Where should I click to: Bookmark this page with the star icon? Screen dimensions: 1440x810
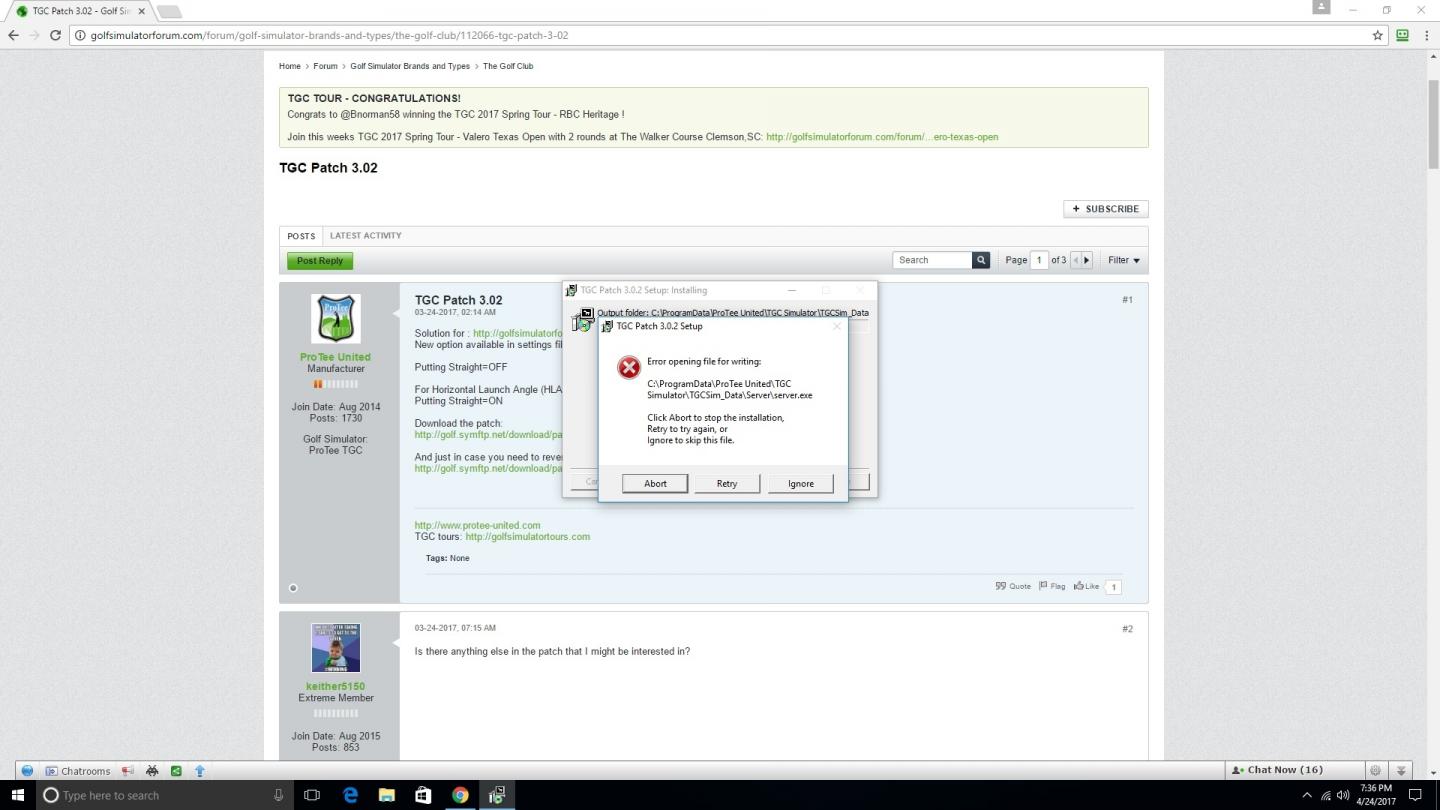pos(1377,35)
